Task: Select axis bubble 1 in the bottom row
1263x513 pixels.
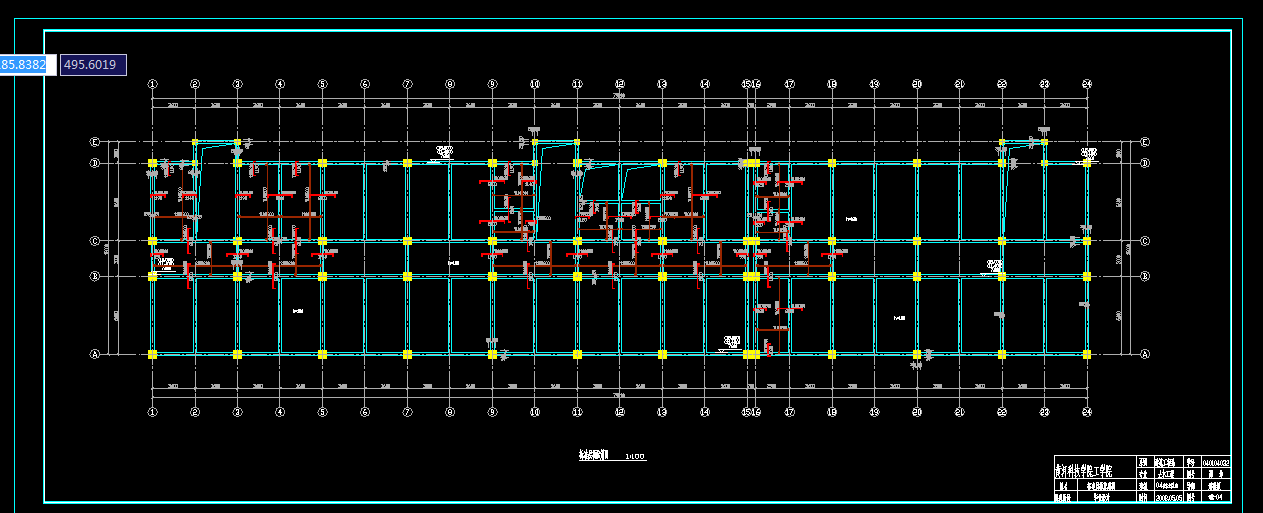Action: [152, 411]
